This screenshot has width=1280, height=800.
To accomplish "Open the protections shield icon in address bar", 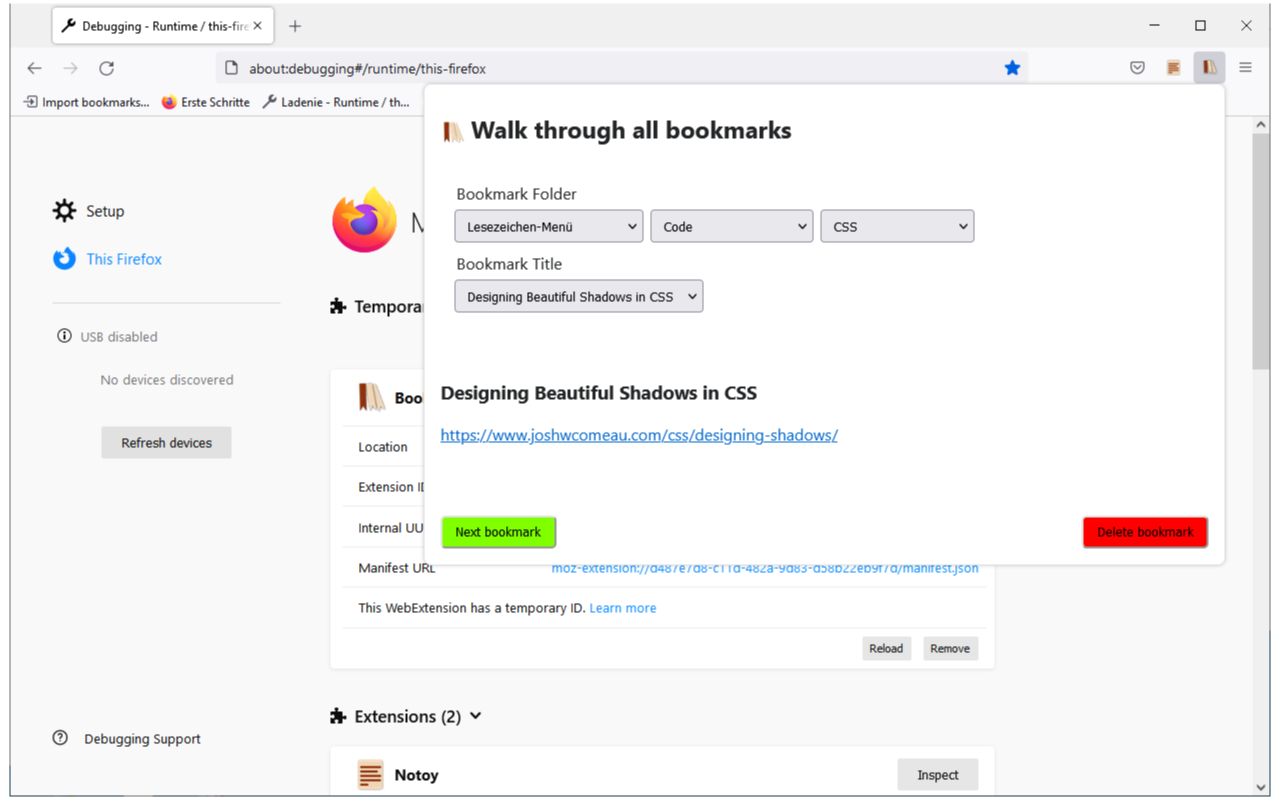I will [x=1137, y=67].
